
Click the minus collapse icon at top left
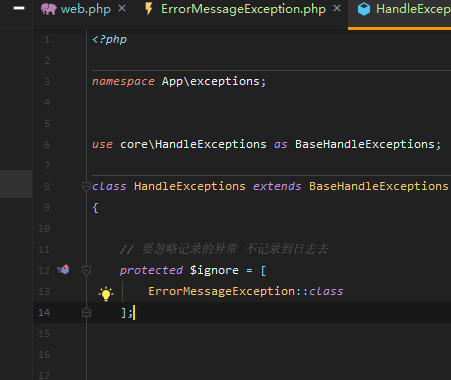(19, 8)
